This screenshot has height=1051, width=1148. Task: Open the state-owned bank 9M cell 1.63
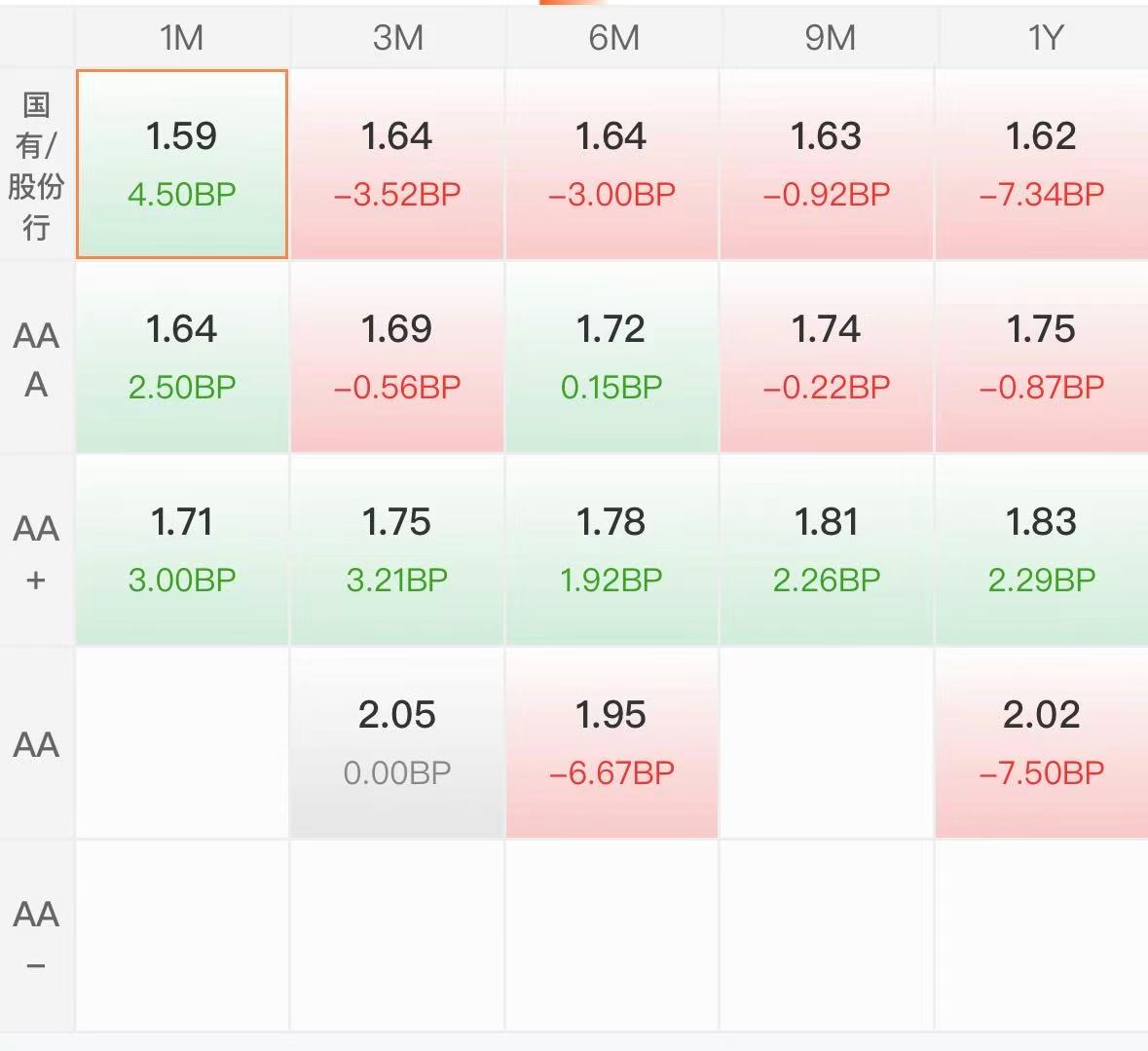[x=827, y=164]
